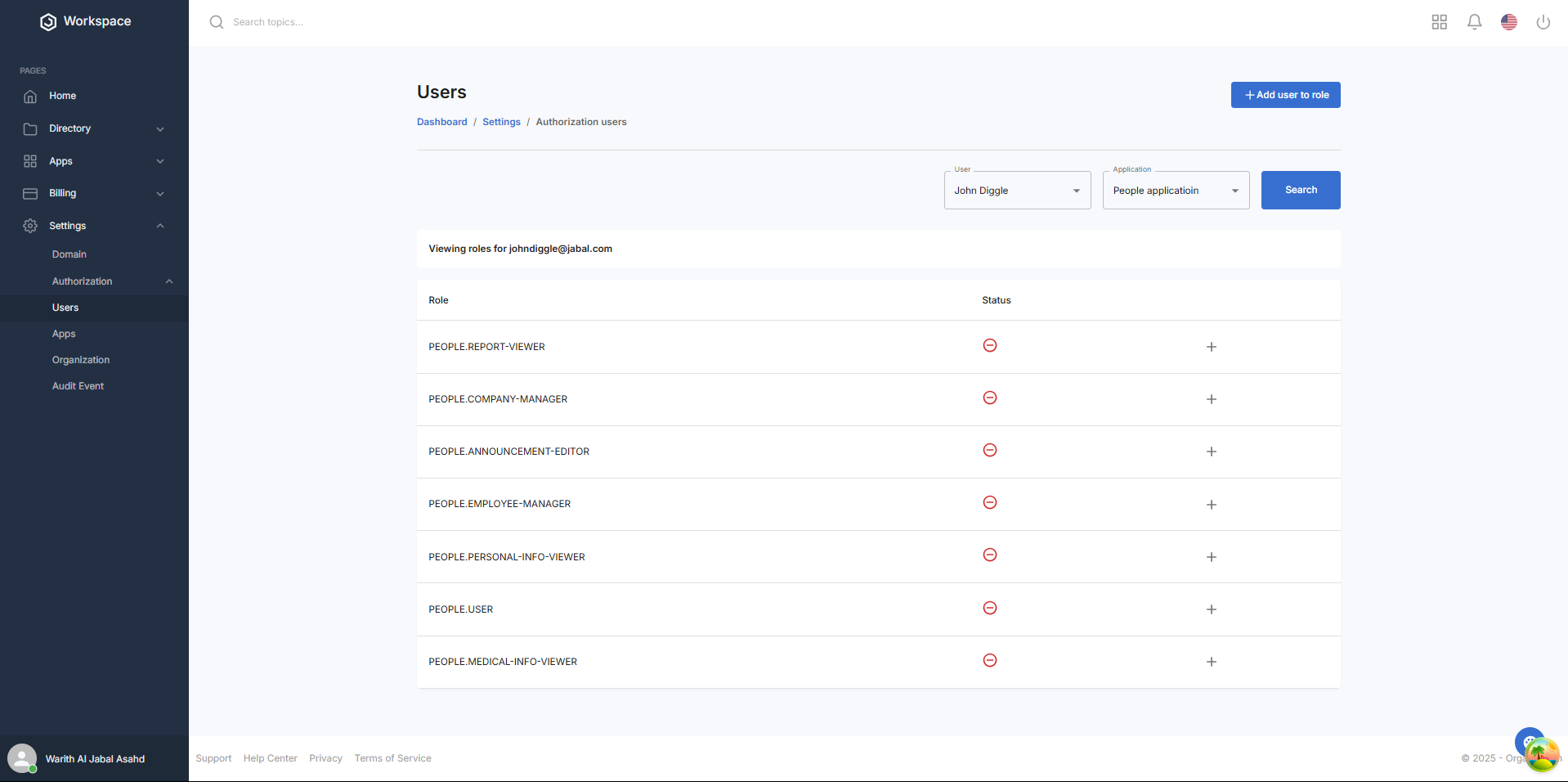Click the US flag language icon

click(x=1508, y=22)
